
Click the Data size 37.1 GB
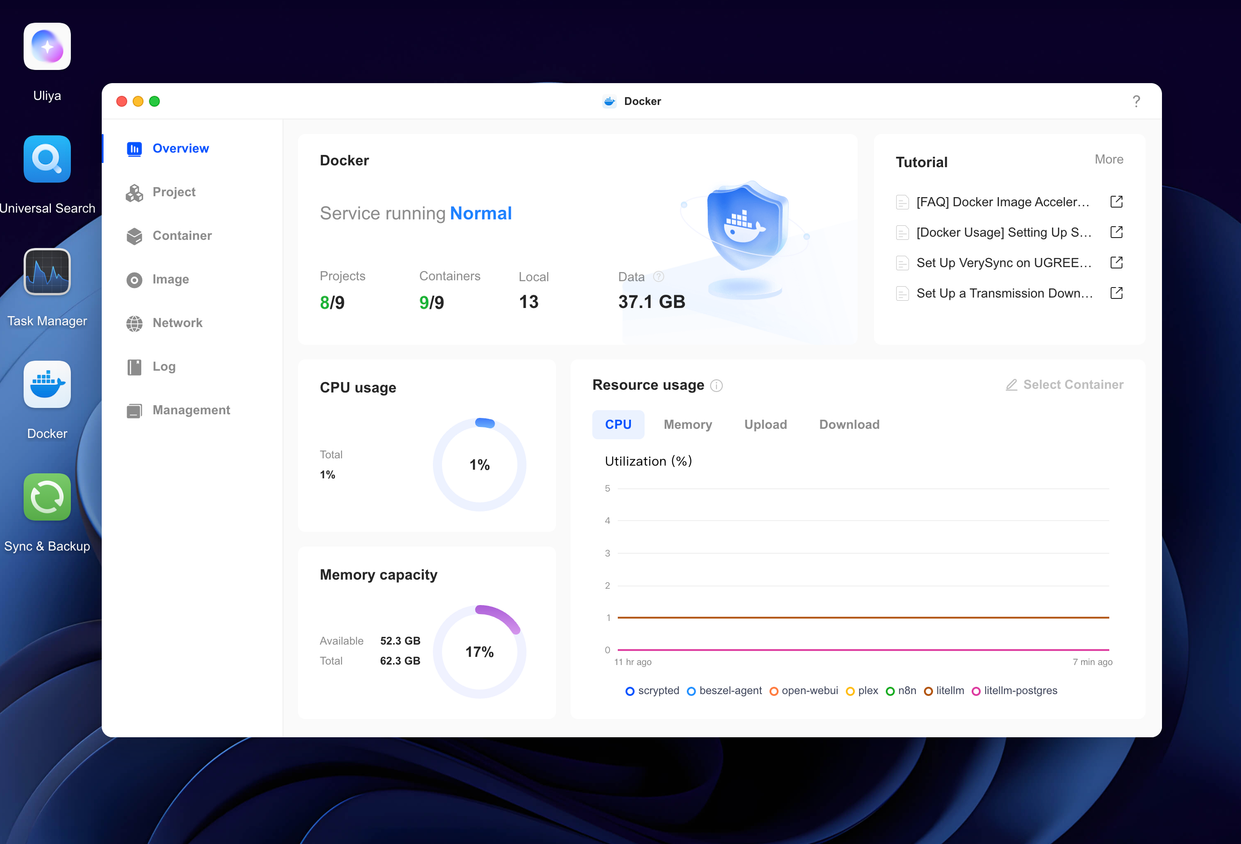pyautogui.click(x=652, y=302)
